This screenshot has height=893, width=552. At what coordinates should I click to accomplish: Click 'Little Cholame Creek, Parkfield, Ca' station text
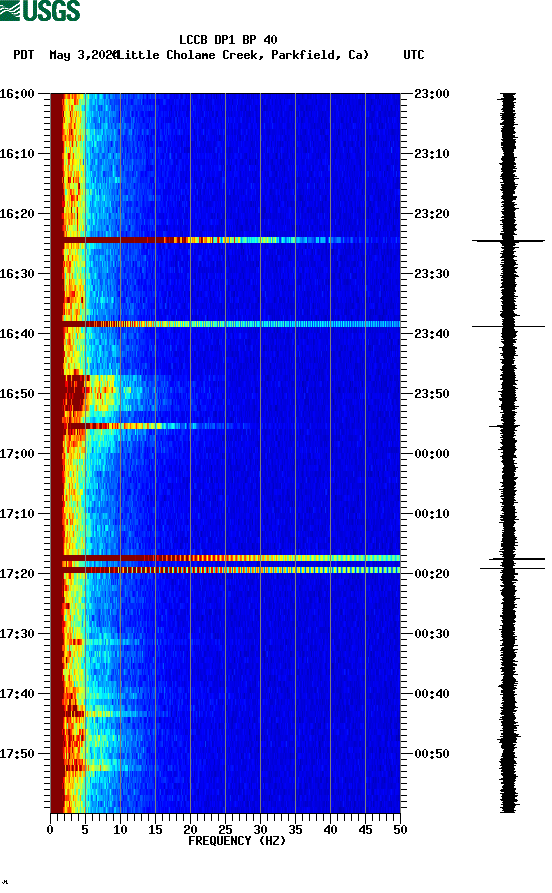pos(242,55)
